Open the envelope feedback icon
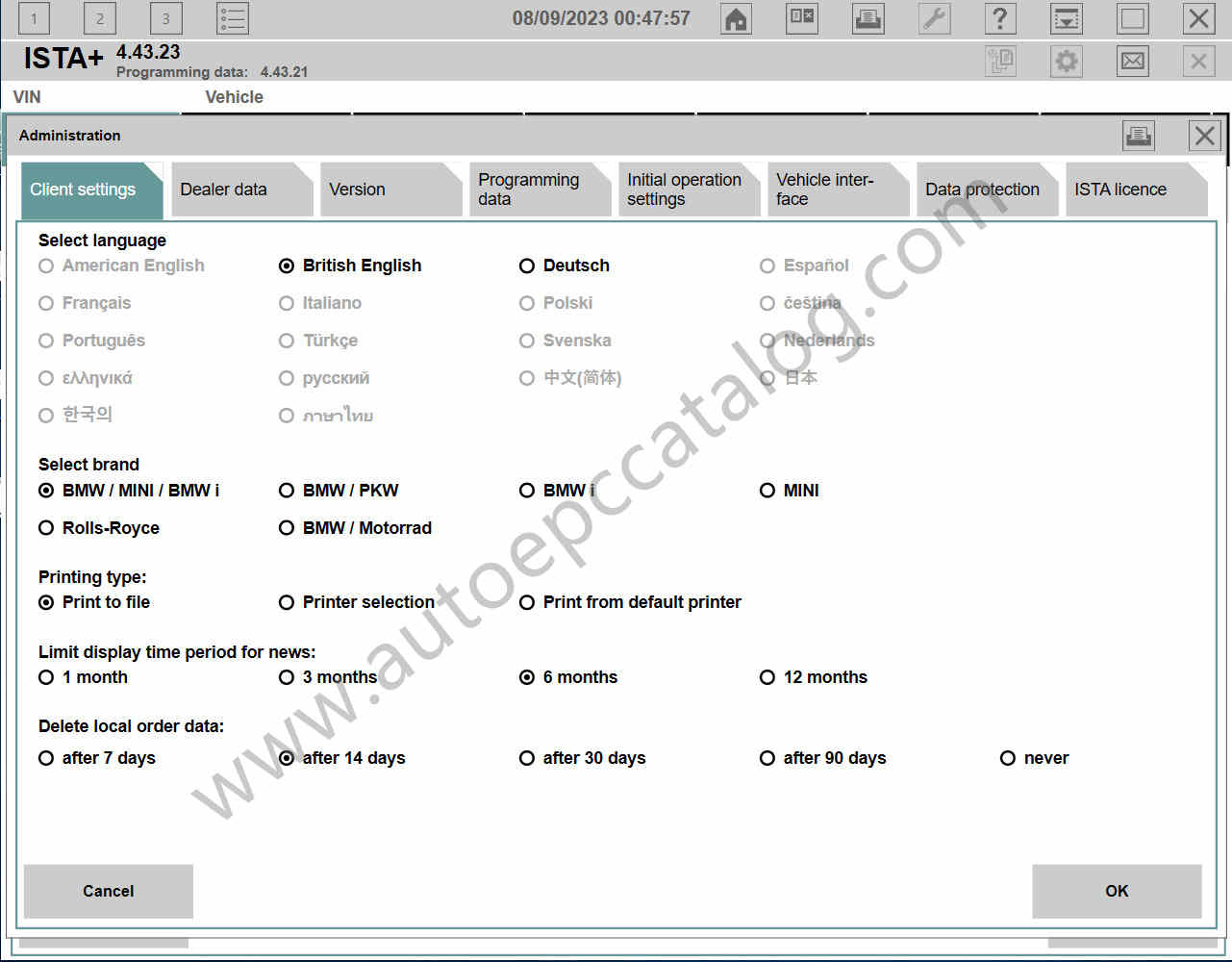 (1133, 62)
